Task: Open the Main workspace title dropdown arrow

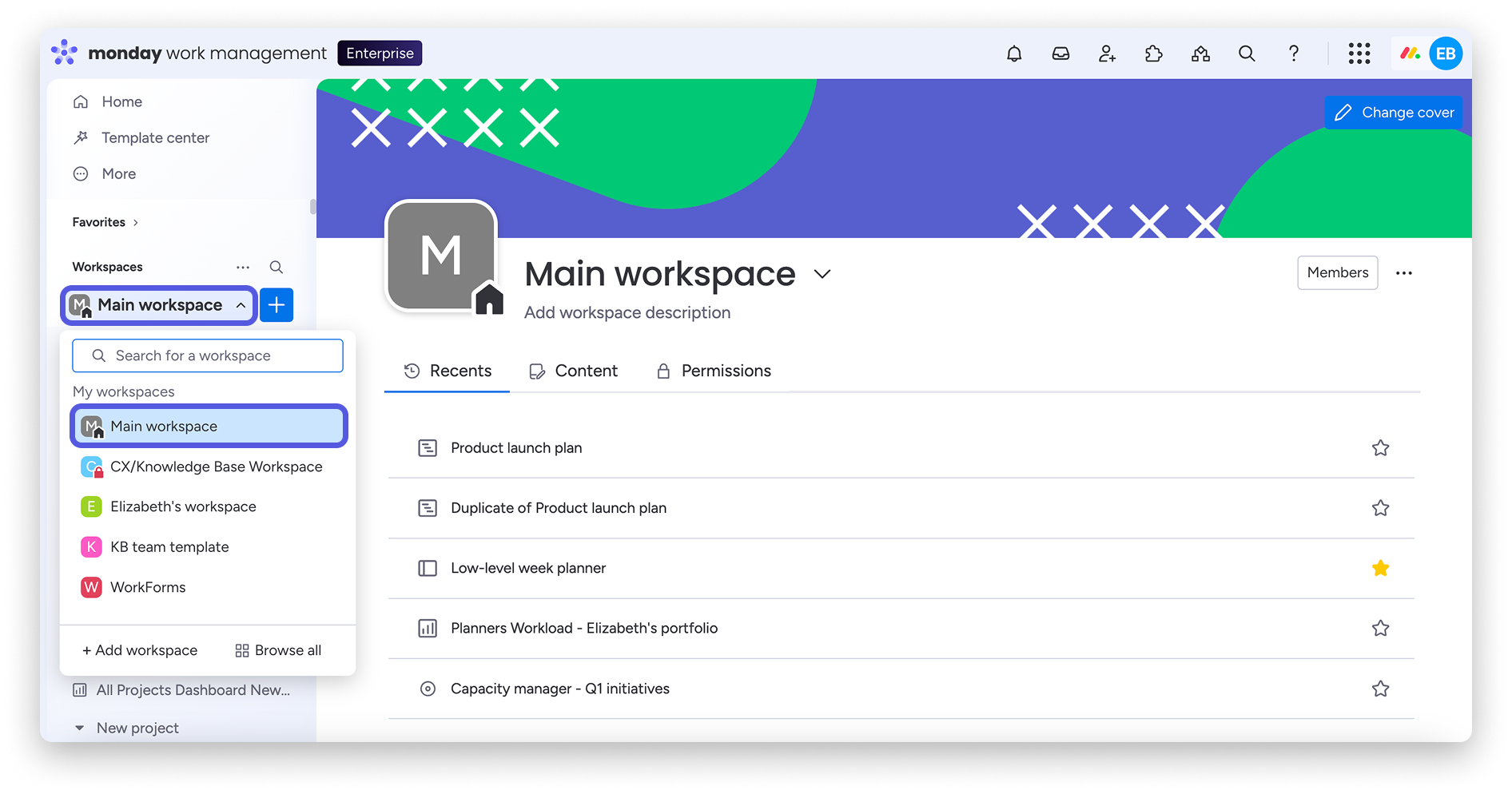Action: (822, 274)
